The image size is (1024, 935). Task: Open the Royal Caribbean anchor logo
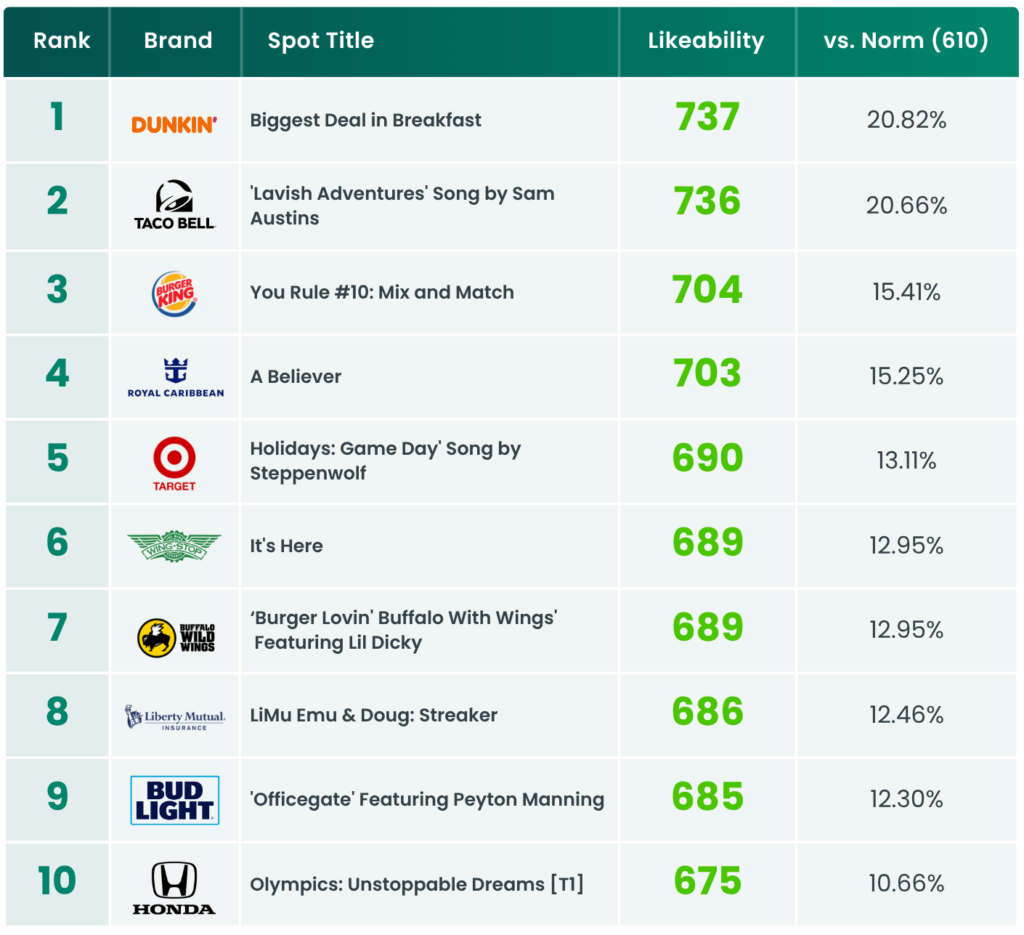176,377
